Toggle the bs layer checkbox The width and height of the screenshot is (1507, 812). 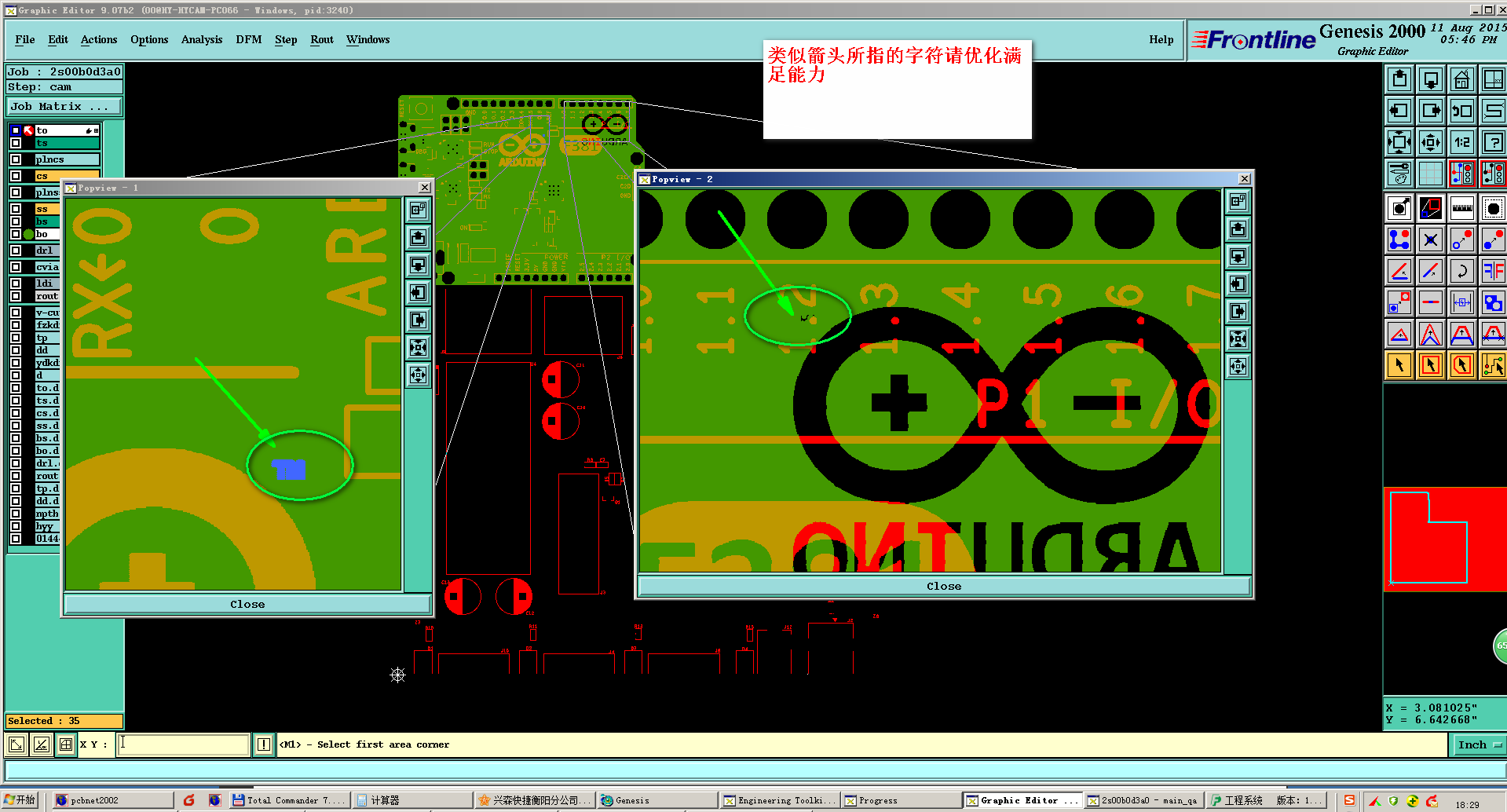pos(16,221)
